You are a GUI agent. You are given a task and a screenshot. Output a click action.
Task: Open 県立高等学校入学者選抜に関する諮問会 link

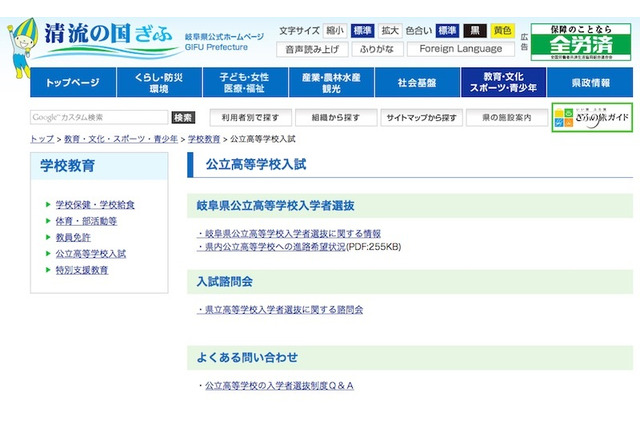(x=280, y=310)
